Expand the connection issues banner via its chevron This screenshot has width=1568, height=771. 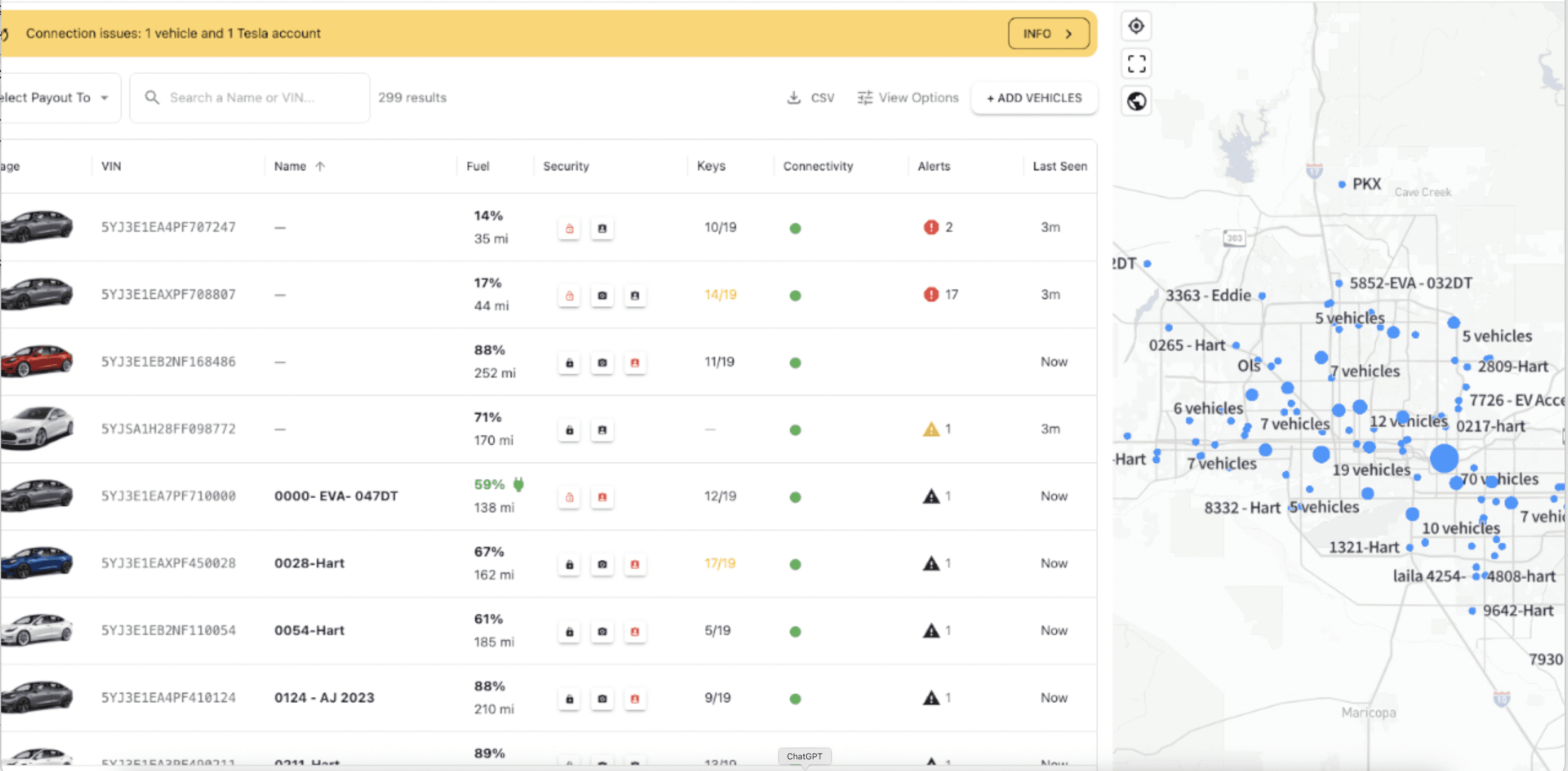(x=1069, y=34)
